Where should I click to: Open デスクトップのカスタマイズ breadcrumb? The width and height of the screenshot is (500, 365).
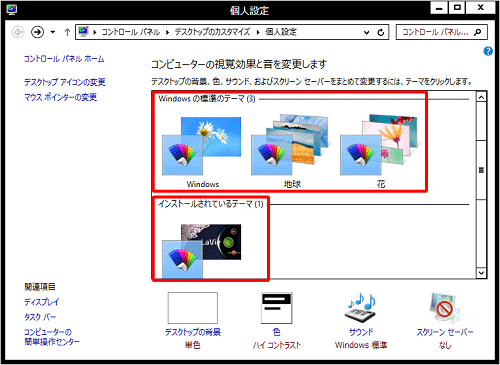pos(212,32)
